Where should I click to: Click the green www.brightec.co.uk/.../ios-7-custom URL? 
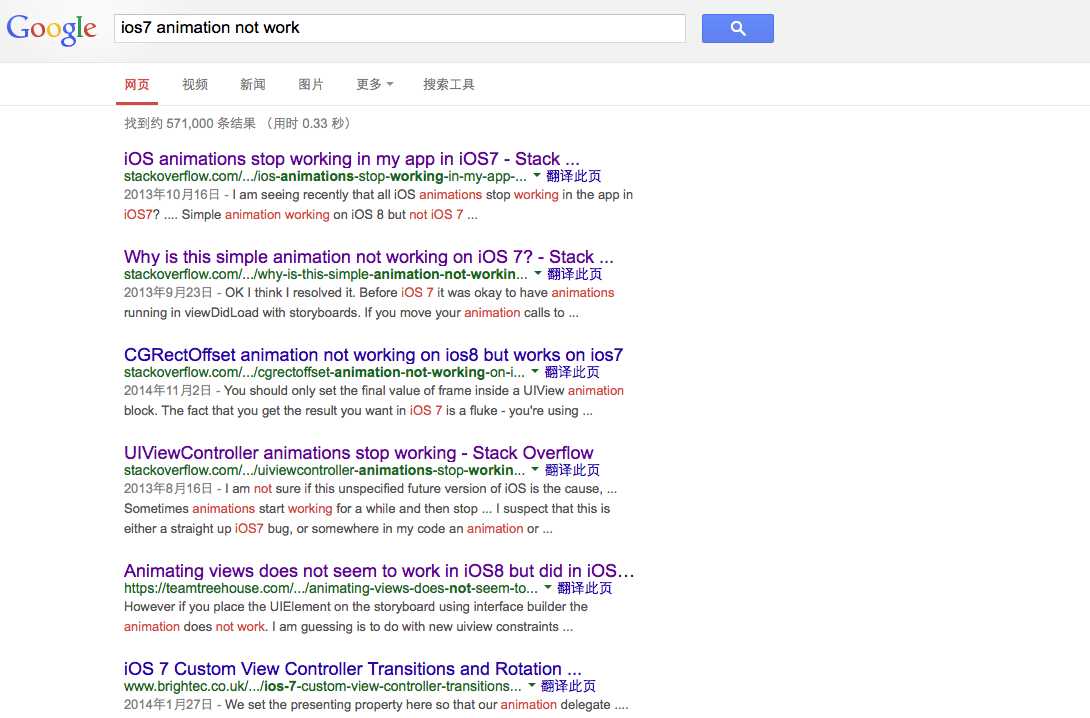323,687
